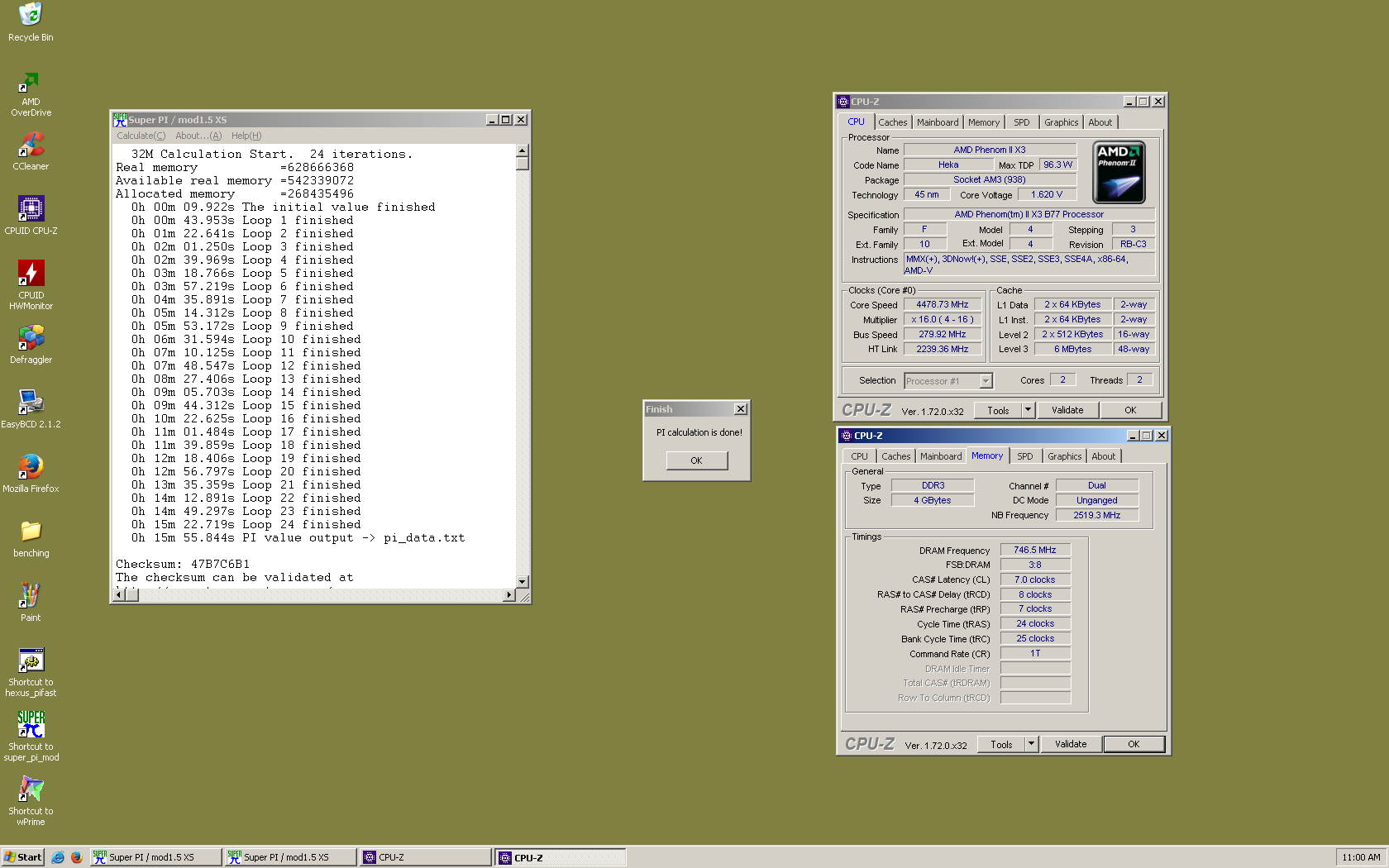Viewport: 1389px width, 868px height.
Task: Select Graphics tab in top CPU-Z
Action: coord(1061,122)
